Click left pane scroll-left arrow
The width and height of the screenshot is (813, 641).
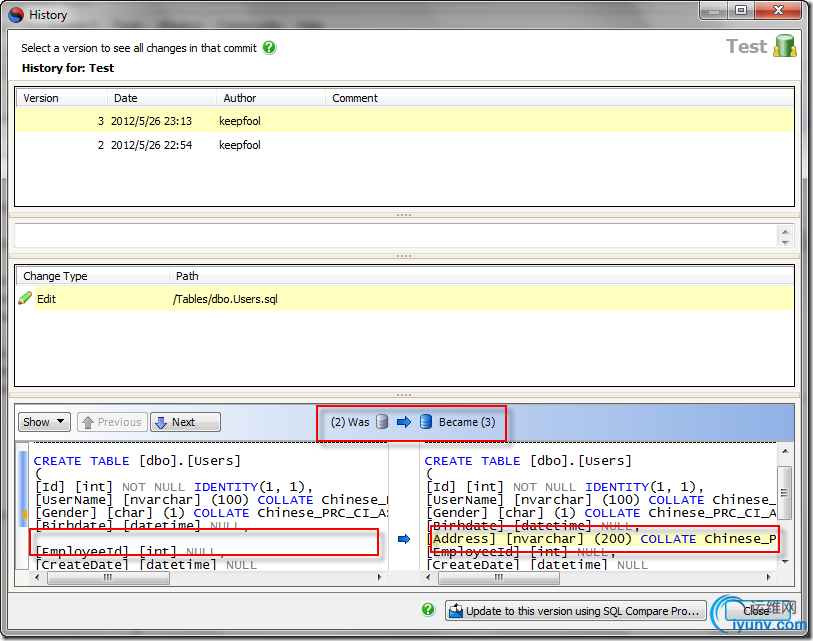click(x=37, y=577)
